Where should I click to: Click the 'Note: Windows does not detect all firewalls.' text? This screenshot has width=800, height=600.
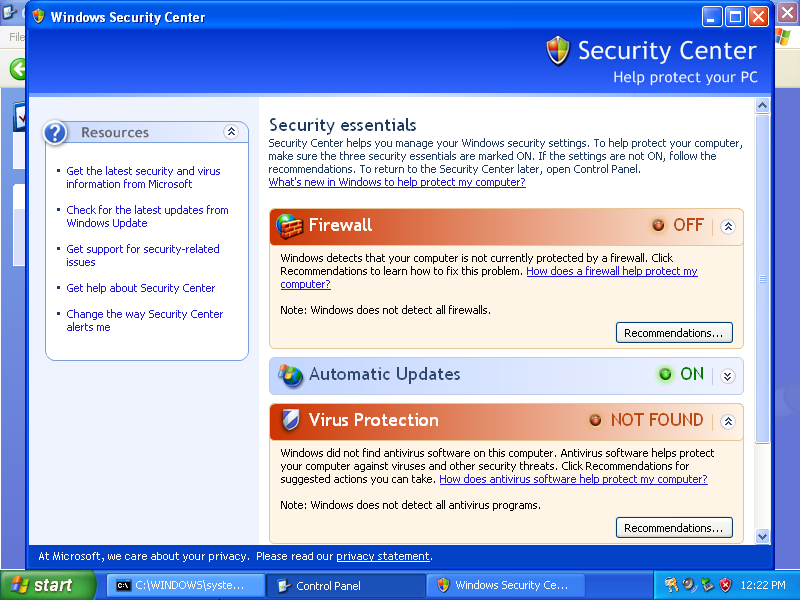(385, 310)
